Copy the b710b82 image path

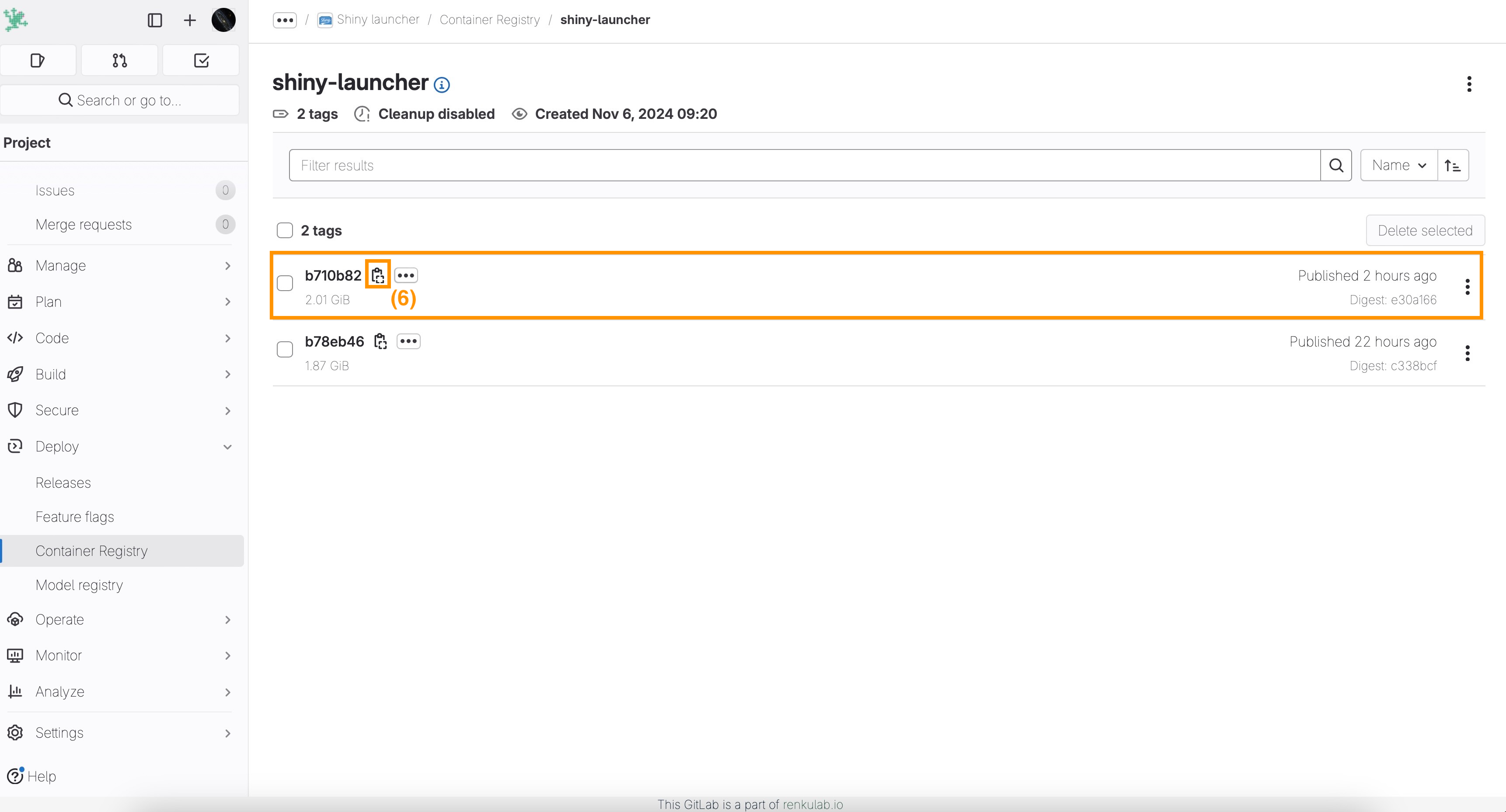pos(378,275)
